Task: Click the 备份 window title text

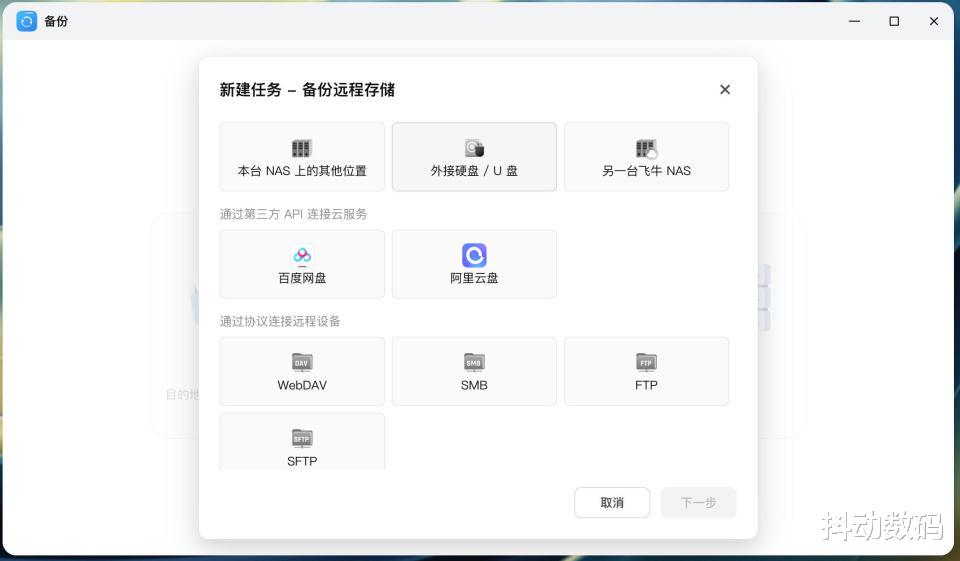Action: pos(56,21)
